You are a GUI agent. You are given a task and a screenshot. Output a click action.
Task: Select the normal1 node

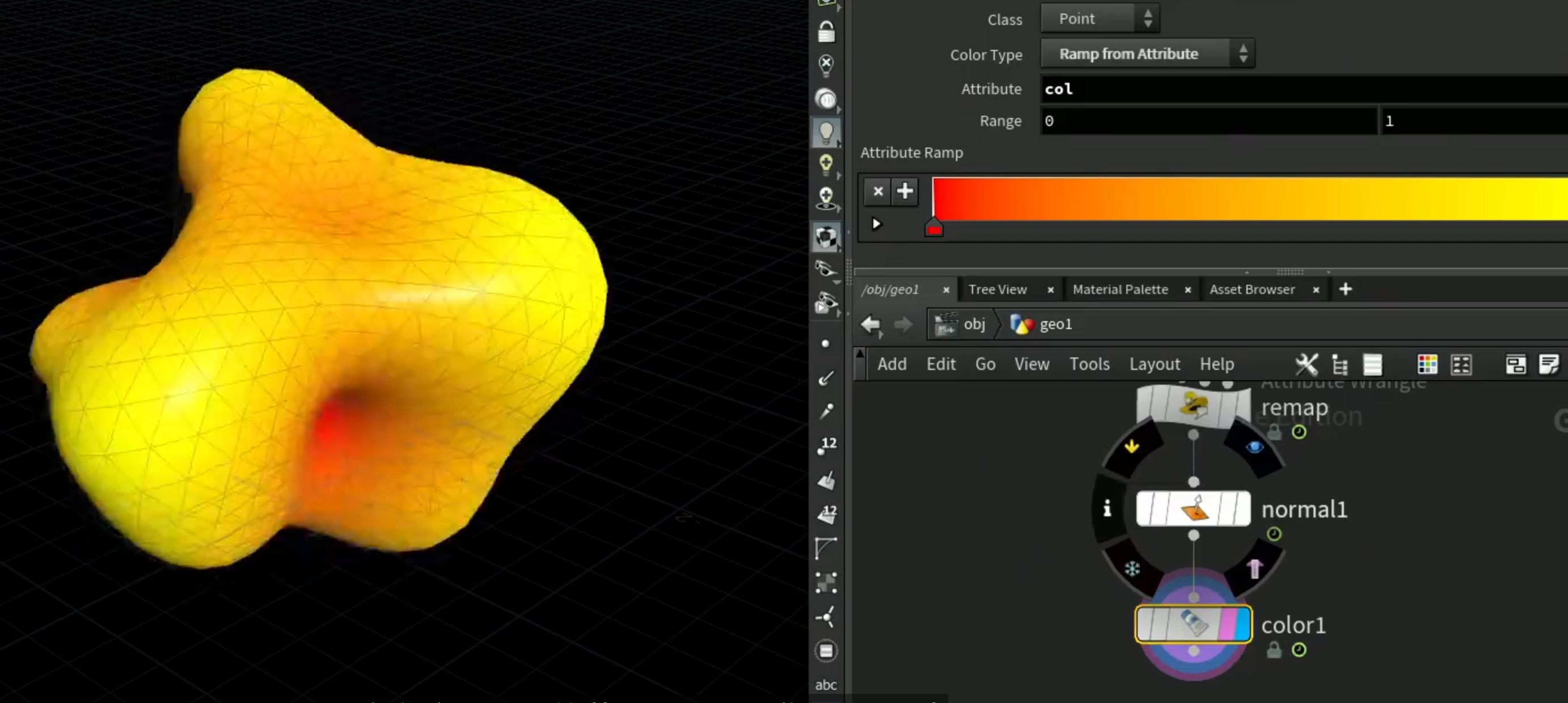tap(1193, 509)
